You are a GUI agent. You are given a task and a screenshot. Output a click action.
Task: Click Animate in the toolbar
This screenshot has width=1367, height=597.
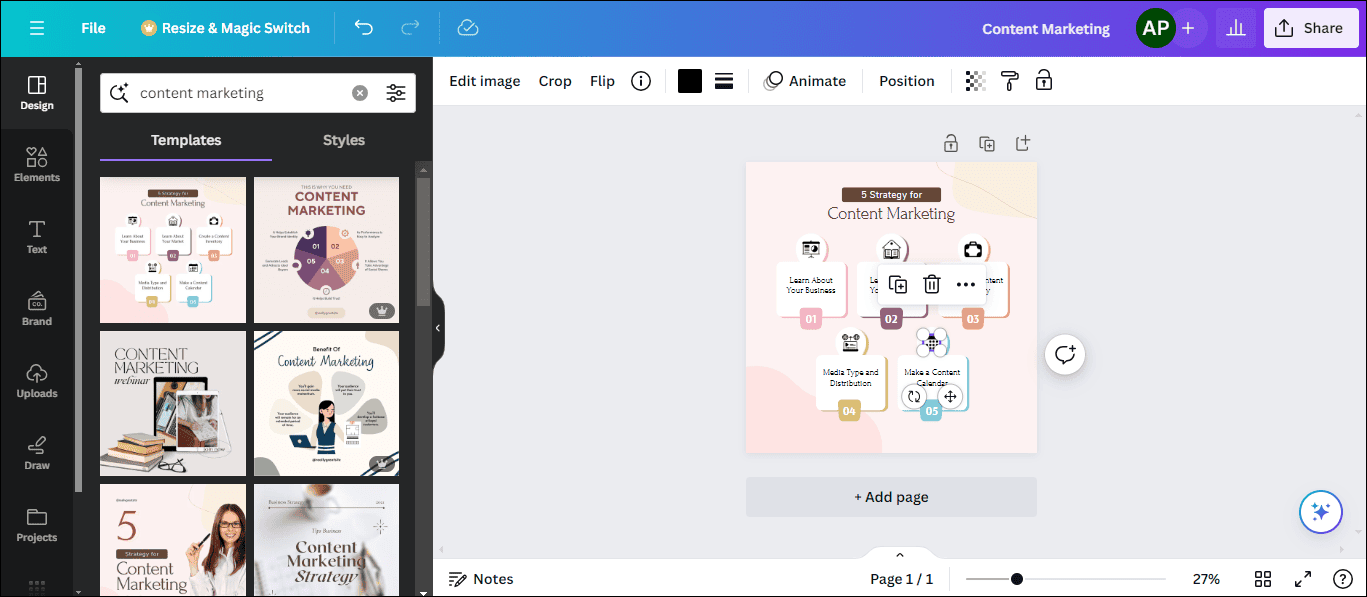click(x=805, y=81)
